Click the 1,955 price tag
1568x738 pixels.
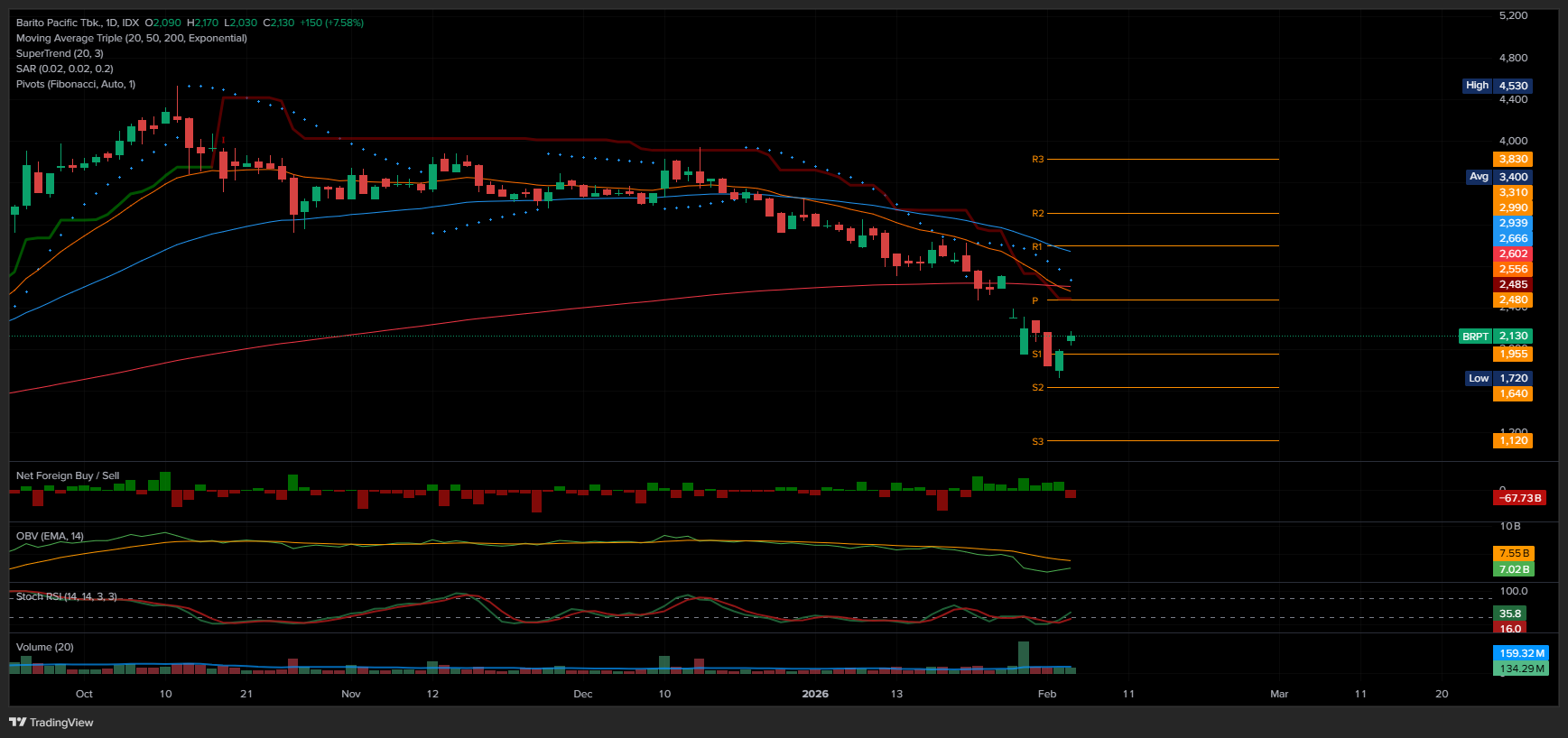click(x=1513, y=354)
